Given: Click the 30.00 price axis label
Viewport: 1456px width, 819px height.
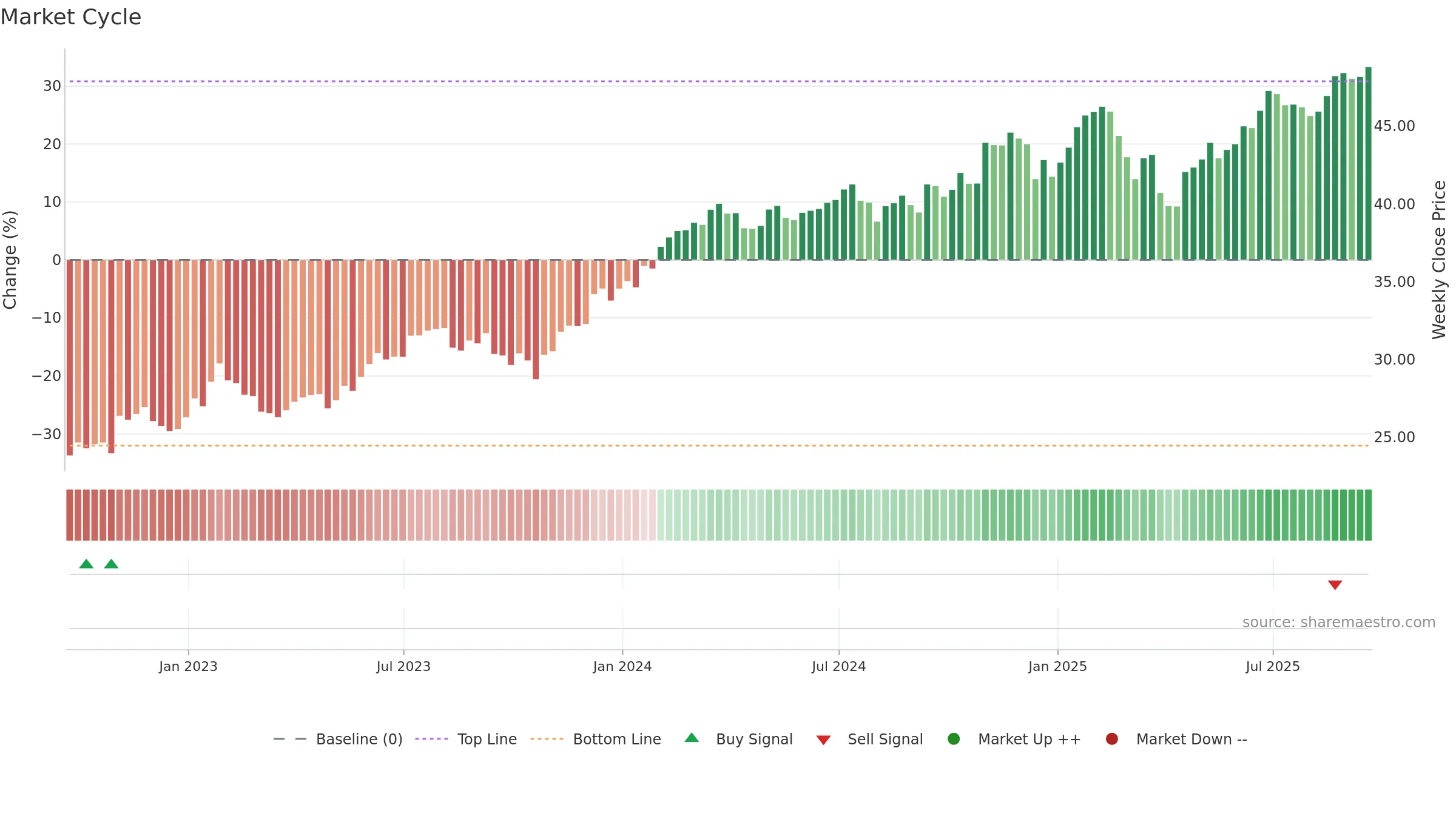Looking at the screenshot, I should 1394,359.
